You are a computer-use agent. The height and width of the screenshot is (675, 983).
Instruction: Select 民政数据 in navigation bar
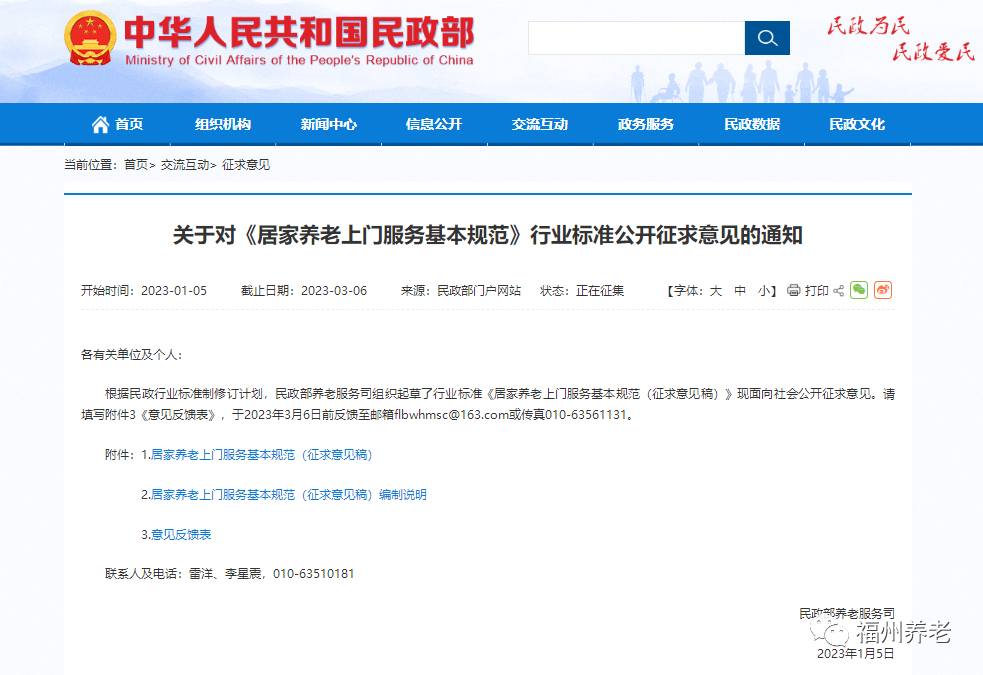[752, 125]
